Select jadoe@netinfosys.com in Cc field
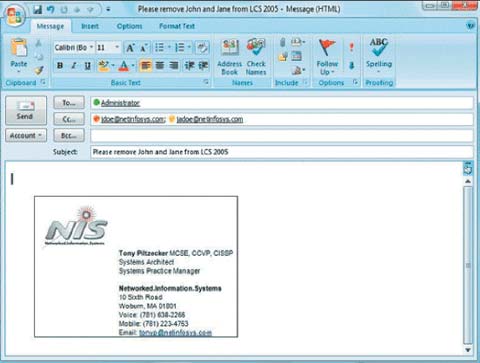Image resolution: width=480 pixels, height=363 pixels. [209, 119]
